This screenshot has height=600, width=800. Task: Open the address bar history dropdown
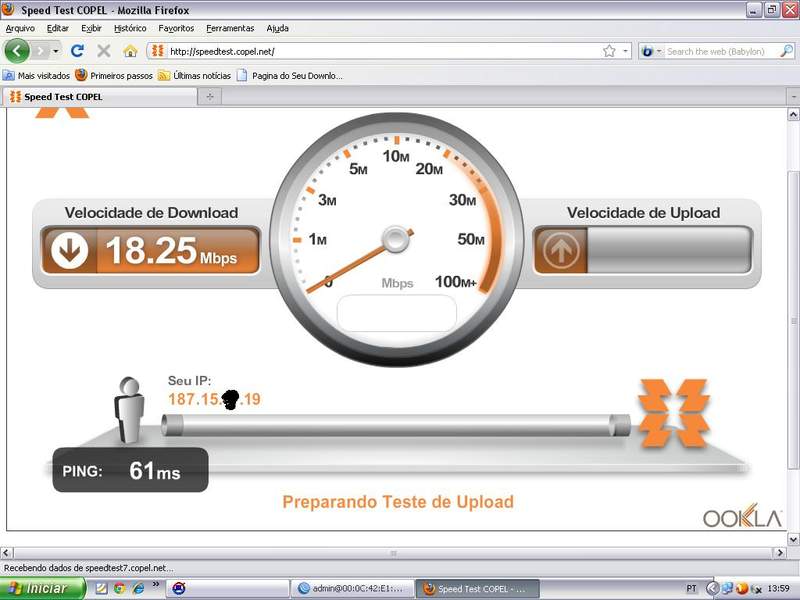click(x=626, y=51)
